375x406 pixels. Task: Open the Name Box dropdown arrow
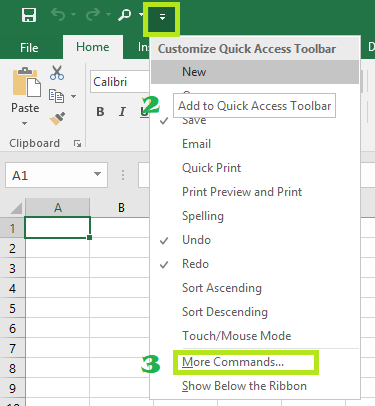click(97, 174)
